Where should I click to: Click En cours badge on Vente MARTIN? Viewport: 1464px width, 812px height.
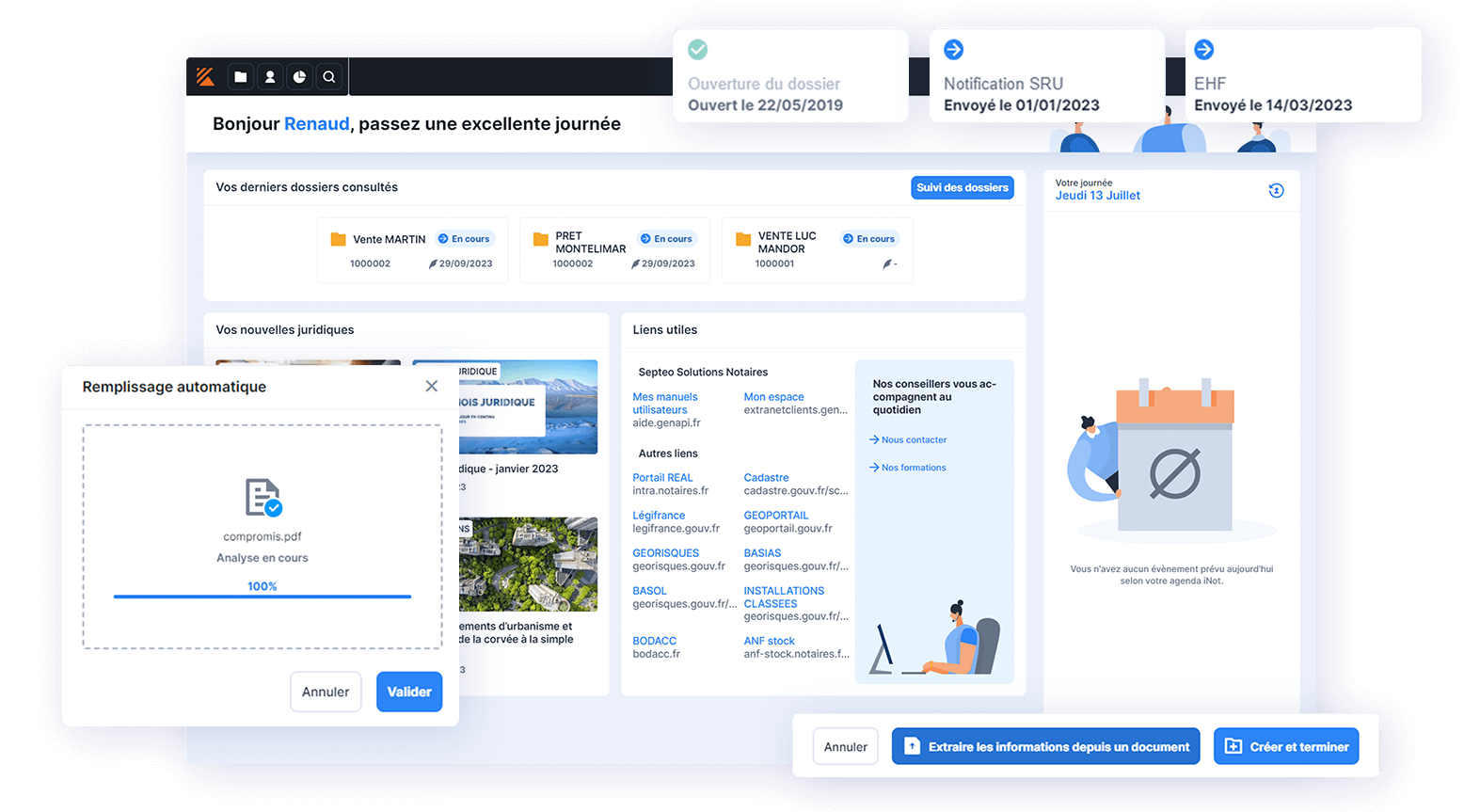tap(464, 239)
